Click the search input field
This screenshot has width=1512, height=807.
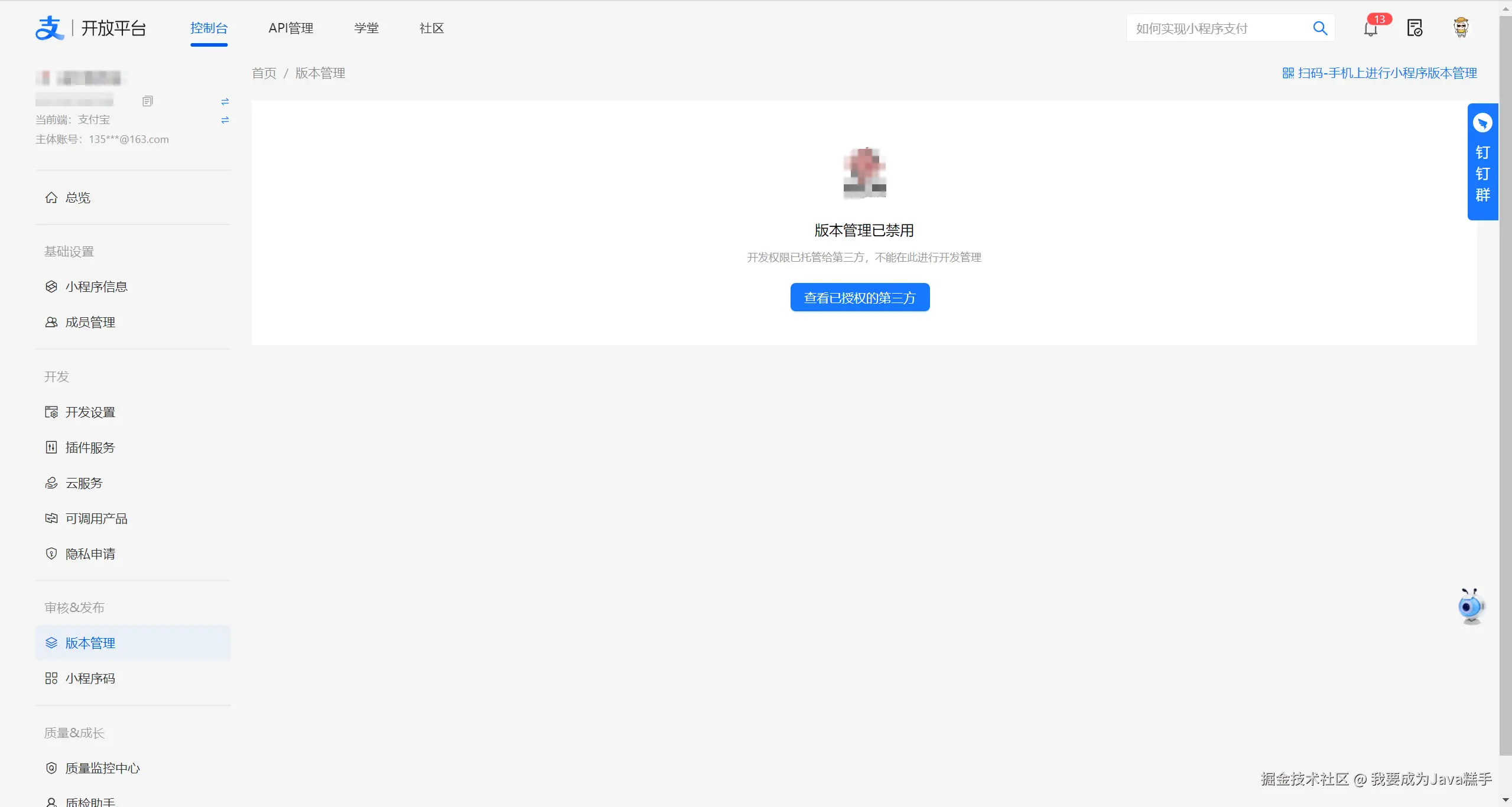(x=1217, y=28)
